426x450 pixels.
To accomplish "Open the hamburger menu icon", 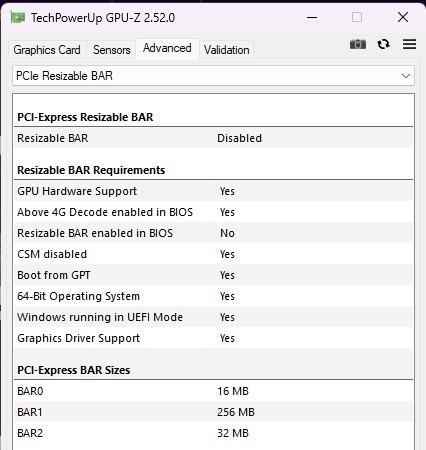I will point(409,44).
